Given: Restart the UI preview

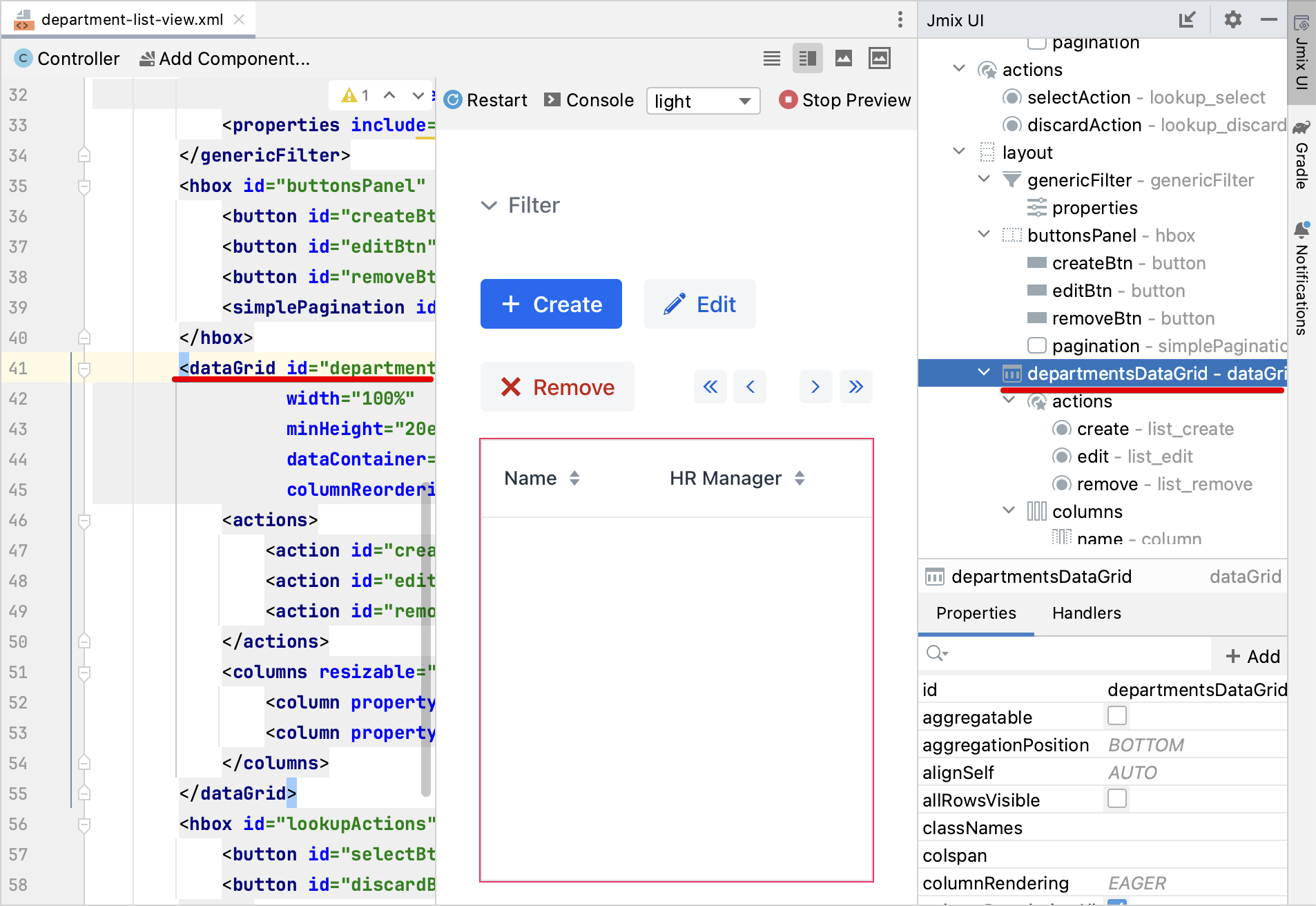Looking at the screenshot, I should point(485,100).
